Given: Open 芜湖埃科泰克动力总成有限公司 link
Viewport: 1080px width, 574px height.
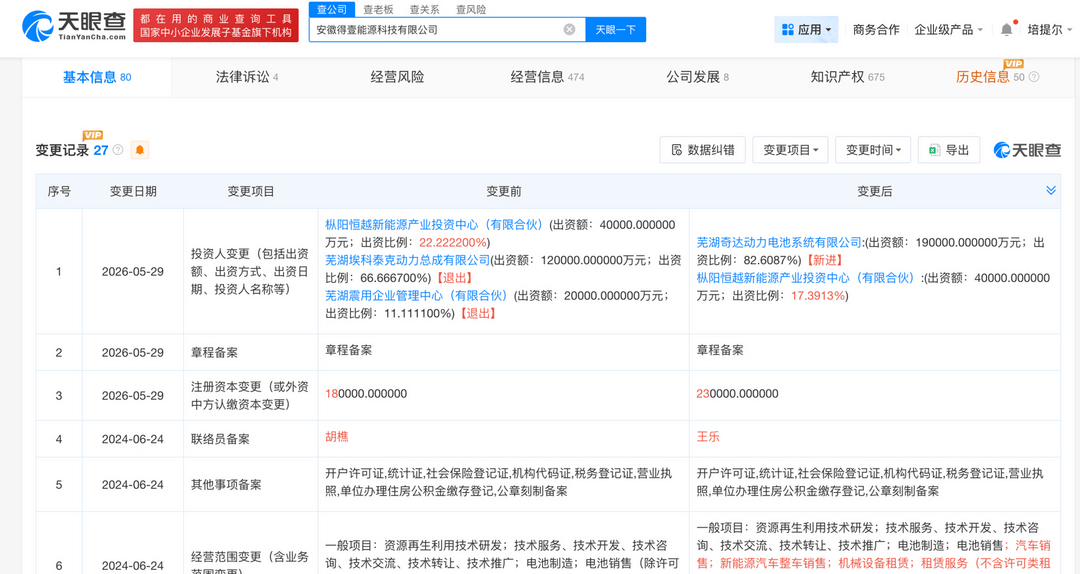Looking at the screenshot, I should (x=407, y=260).
